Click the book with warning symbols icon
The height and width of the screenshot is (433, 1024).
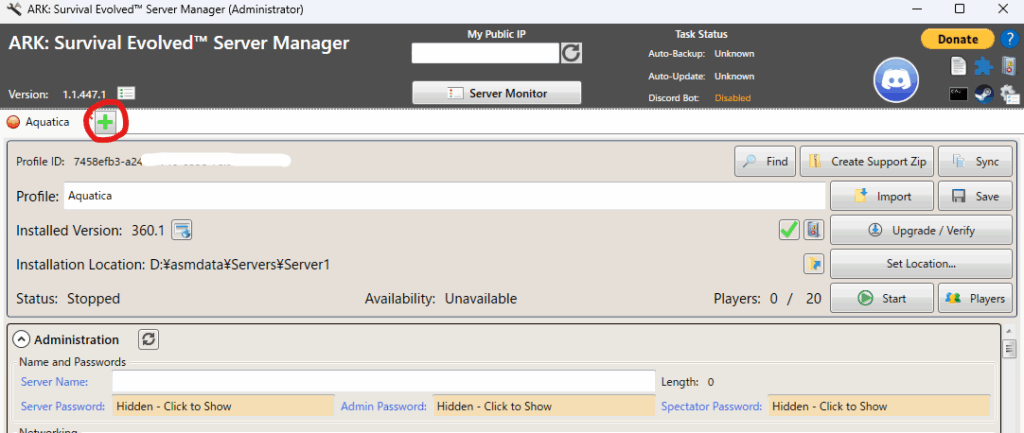click(x=1008, y=66)
